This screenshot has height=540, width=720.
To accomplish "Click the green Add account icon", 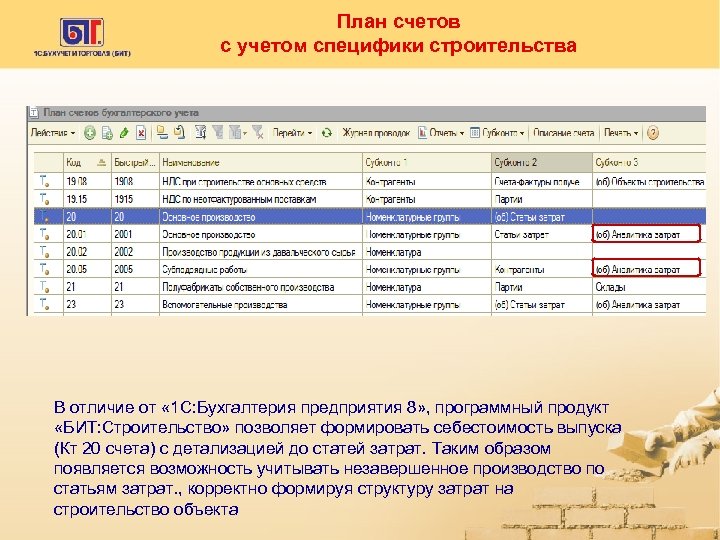I will click(x=90, y=133).
